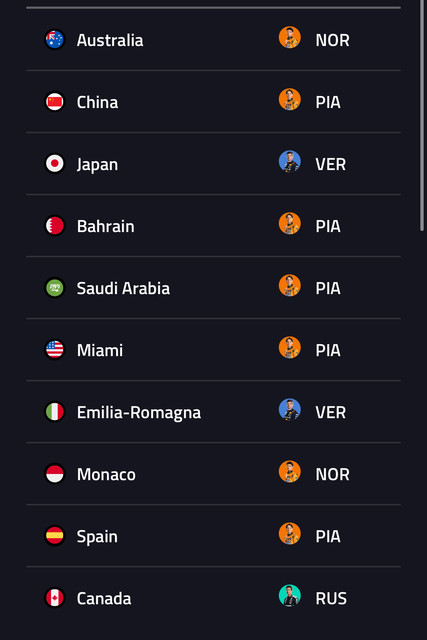
Task: Click the Miami race US flag icon
Action: coord(54,350)
